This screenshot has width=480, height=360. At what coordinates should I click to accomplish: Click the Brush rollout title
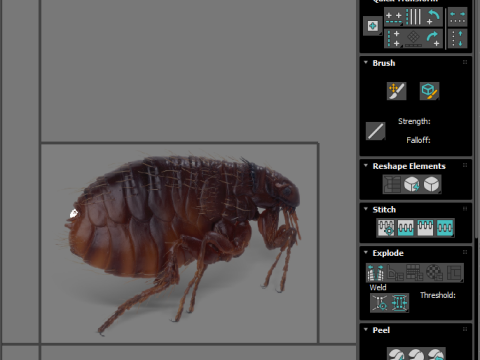tap(384, 63)
